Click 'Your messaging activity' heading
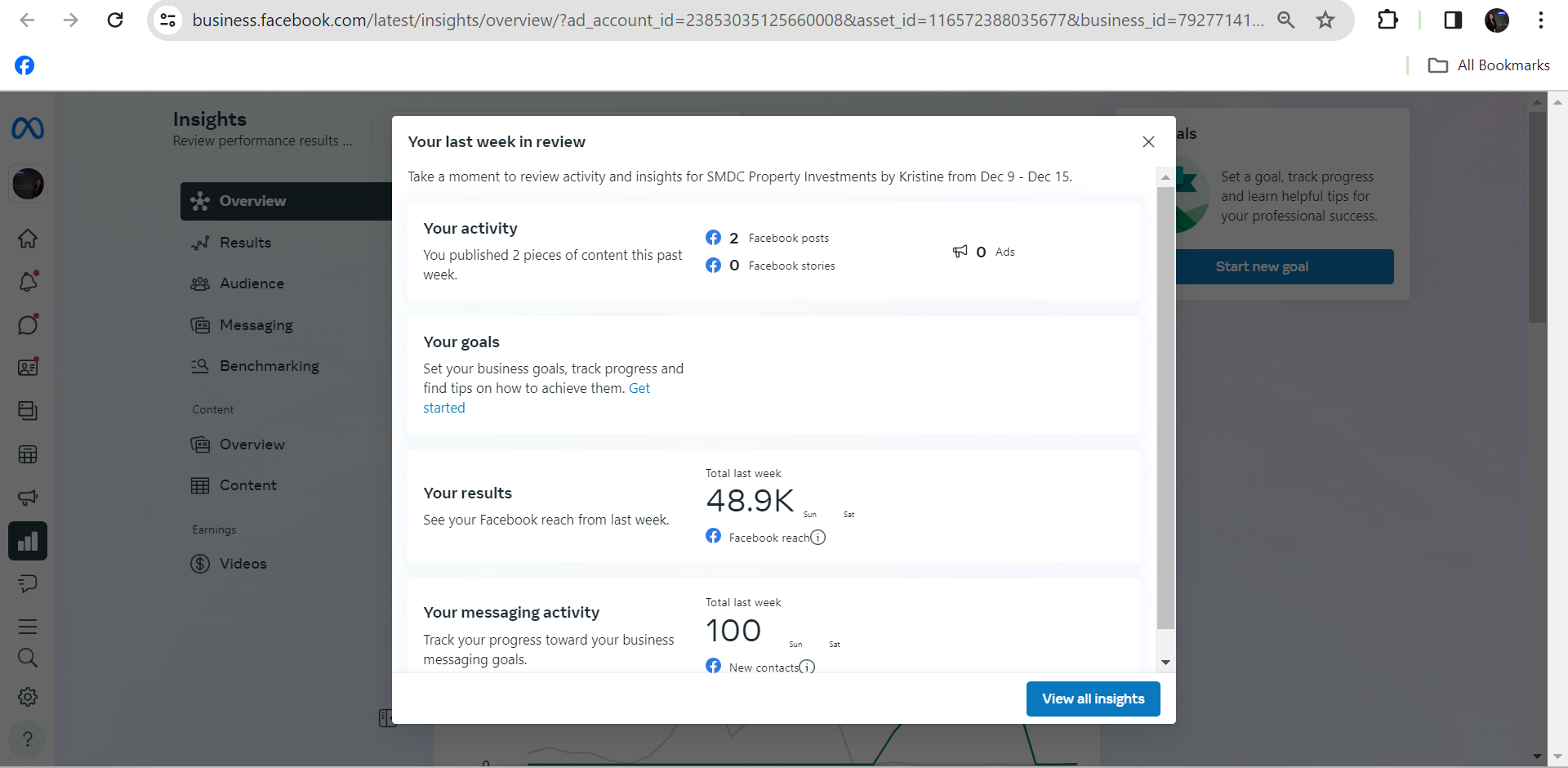 [x=511, y=613]
